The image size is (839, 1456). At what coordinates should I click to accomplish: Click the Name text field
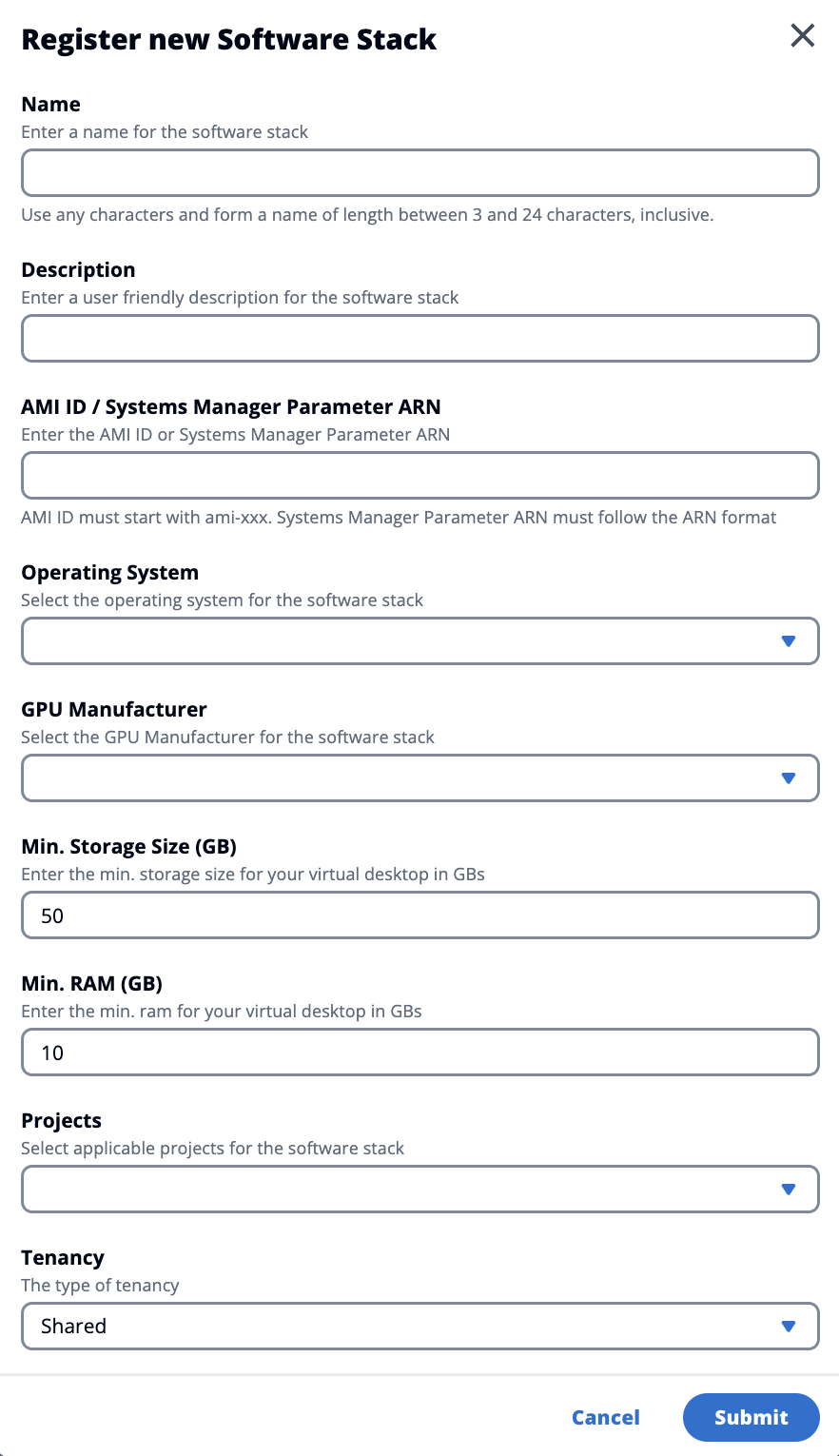click(x=419, y=173)
